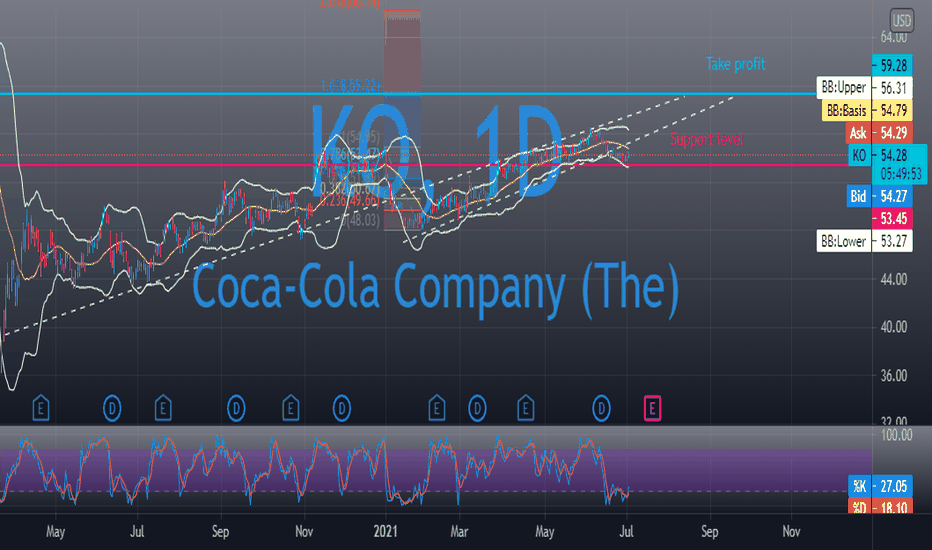932x550 pixels.
Task: Click the Ask 54.29 price label
Action: [880, 133]
